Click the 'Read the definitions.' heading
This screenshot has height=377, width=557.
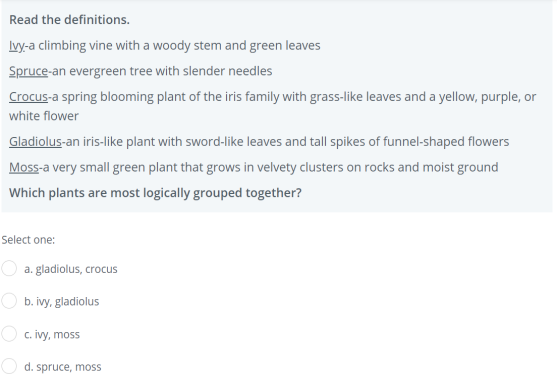[x=69, y=20]
